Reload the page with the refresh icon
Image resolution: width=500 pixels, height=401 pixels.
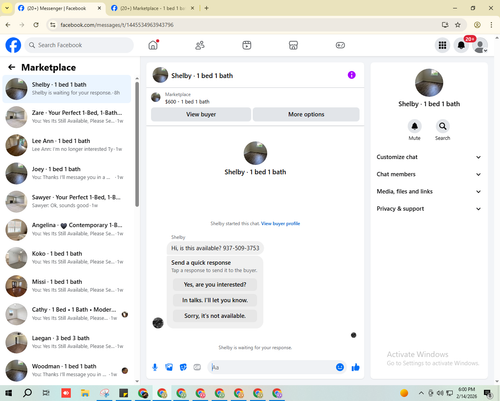click(36, 25)
